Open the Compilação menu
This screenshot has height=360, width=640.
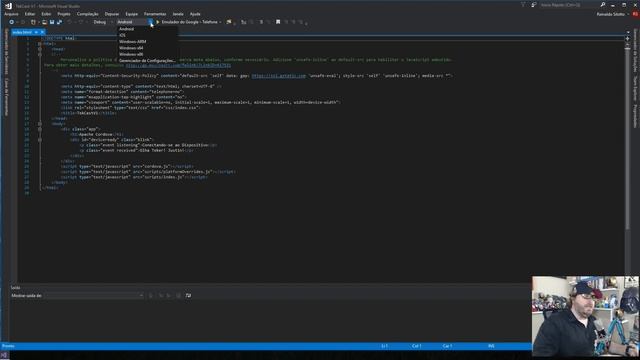(x=87, y=14)
